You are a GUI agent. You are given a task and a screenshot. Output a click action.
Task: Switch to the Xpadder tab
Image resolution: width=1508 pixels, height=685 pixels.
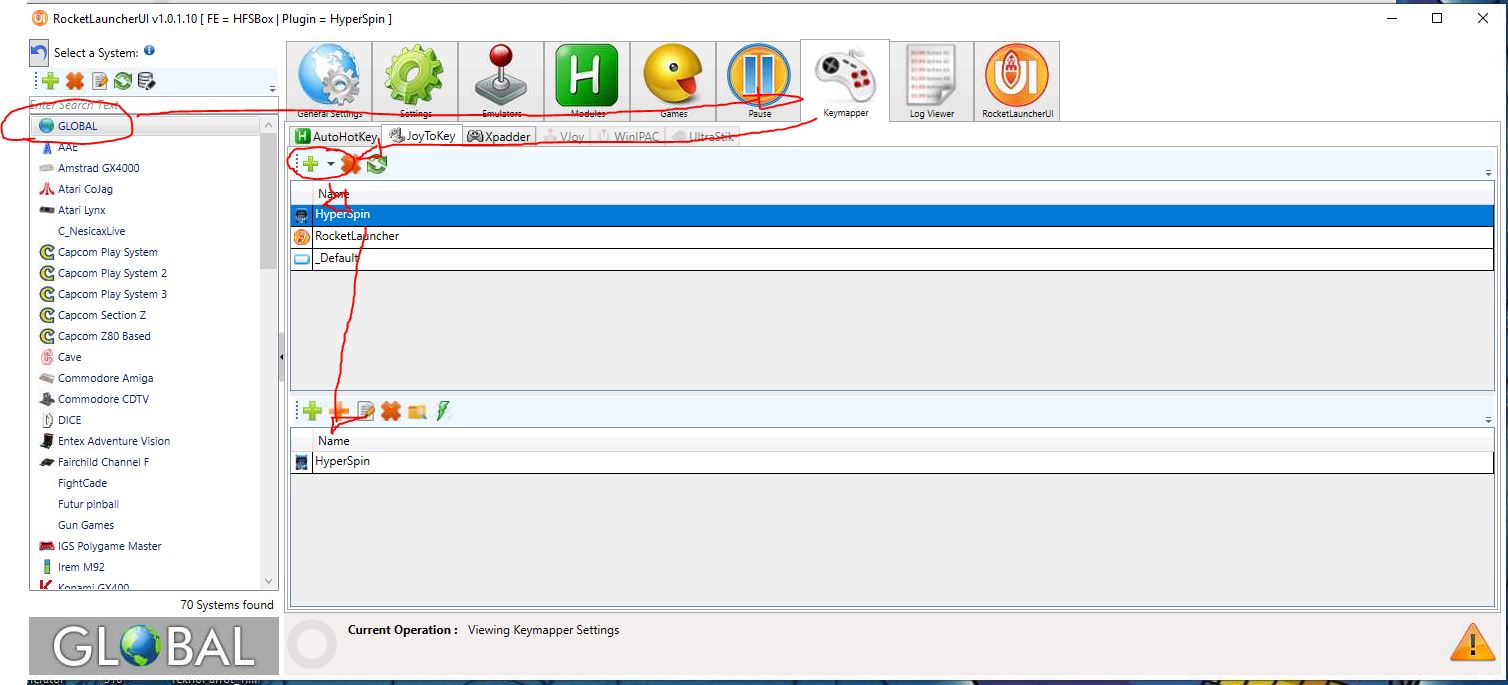[x=498, y=136]
